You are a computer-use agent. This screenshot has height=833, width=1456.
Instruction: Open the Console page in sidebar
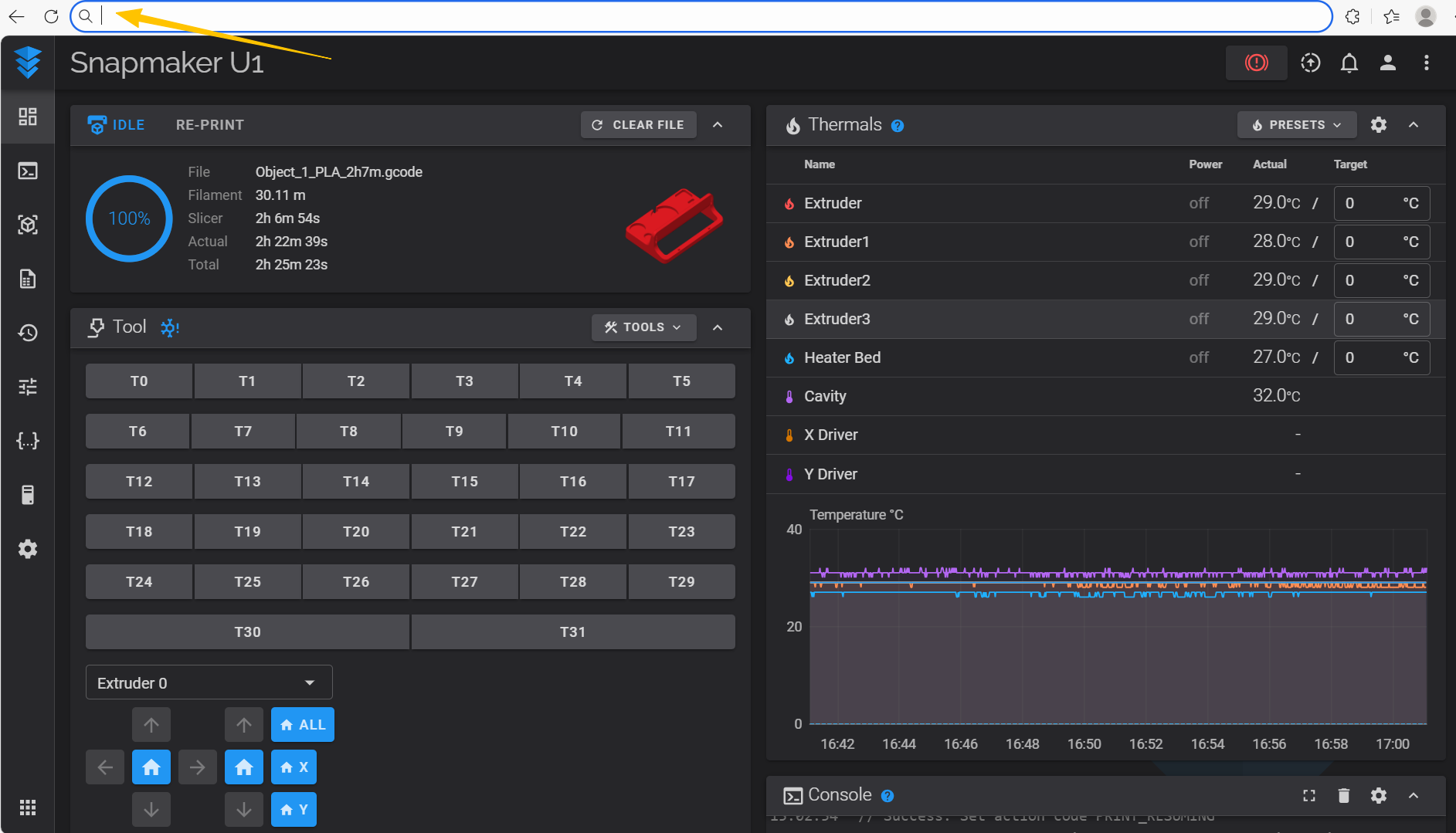pos(28,171)
